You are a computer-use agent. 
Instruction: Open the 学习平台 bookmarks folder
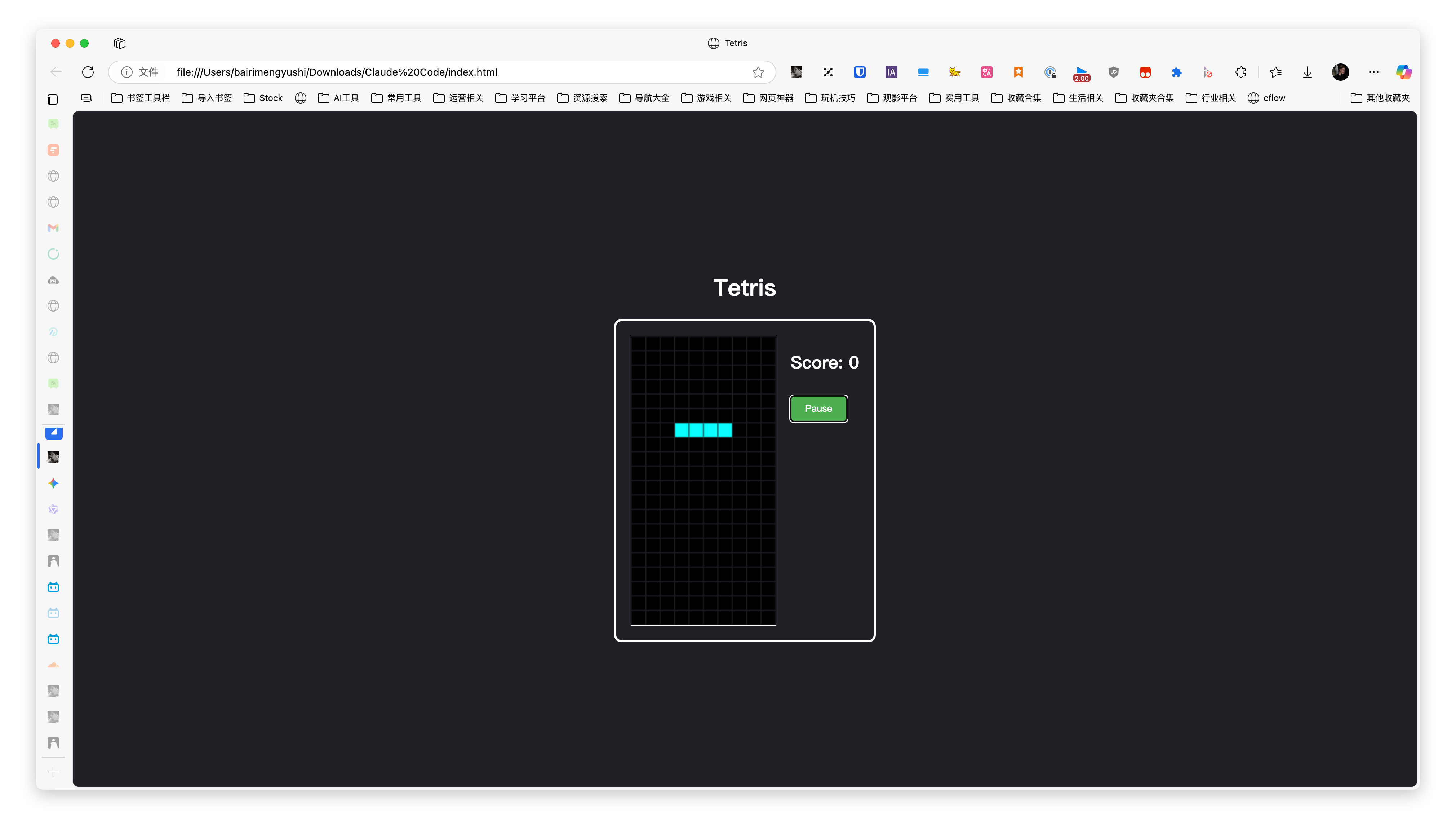[x=520, y=98]
